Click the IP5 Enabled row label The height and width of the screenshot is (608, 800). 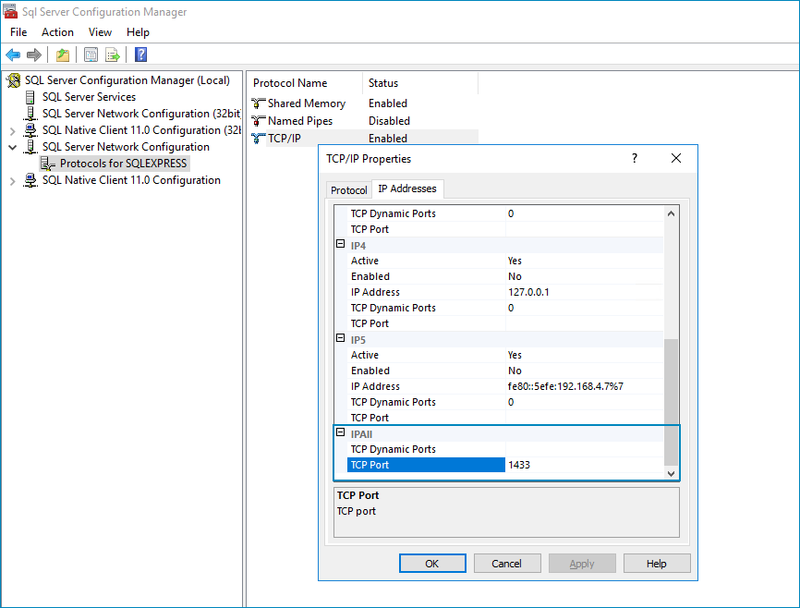[370, 371]
